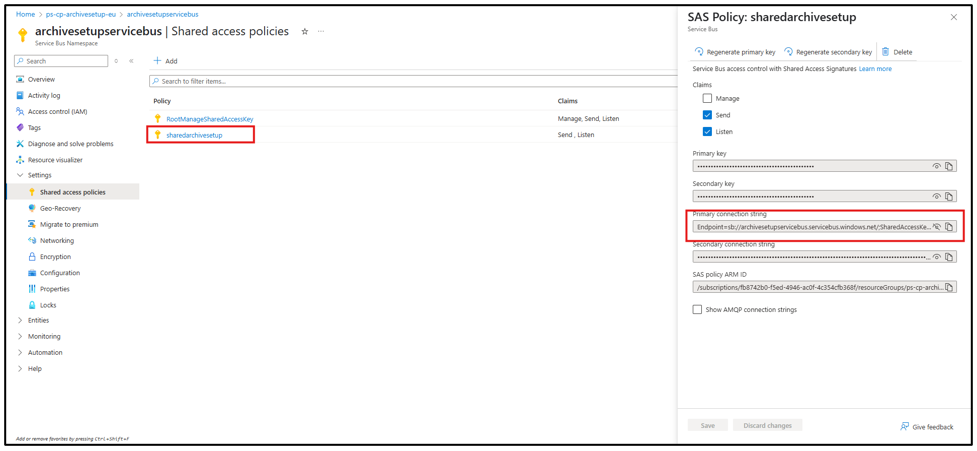Copy the Secondary connection string
This screenshot has height=451, width=977.
[949, 257]
